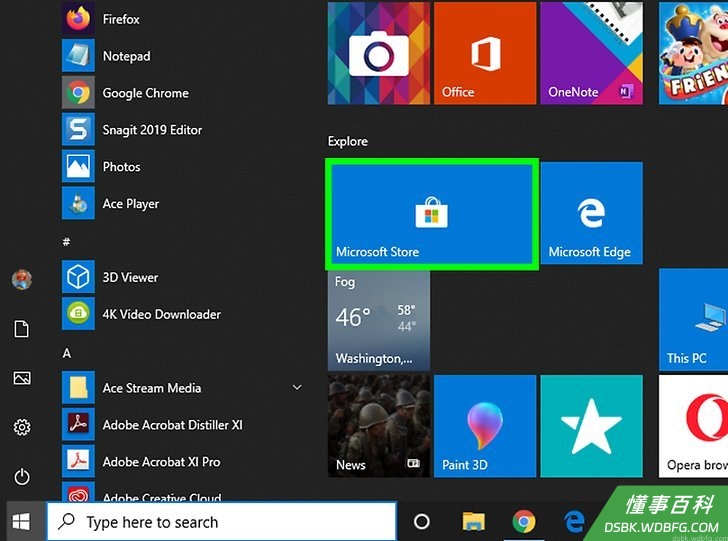Open Pictures from the Start sidebar

(x=22, y=378)
